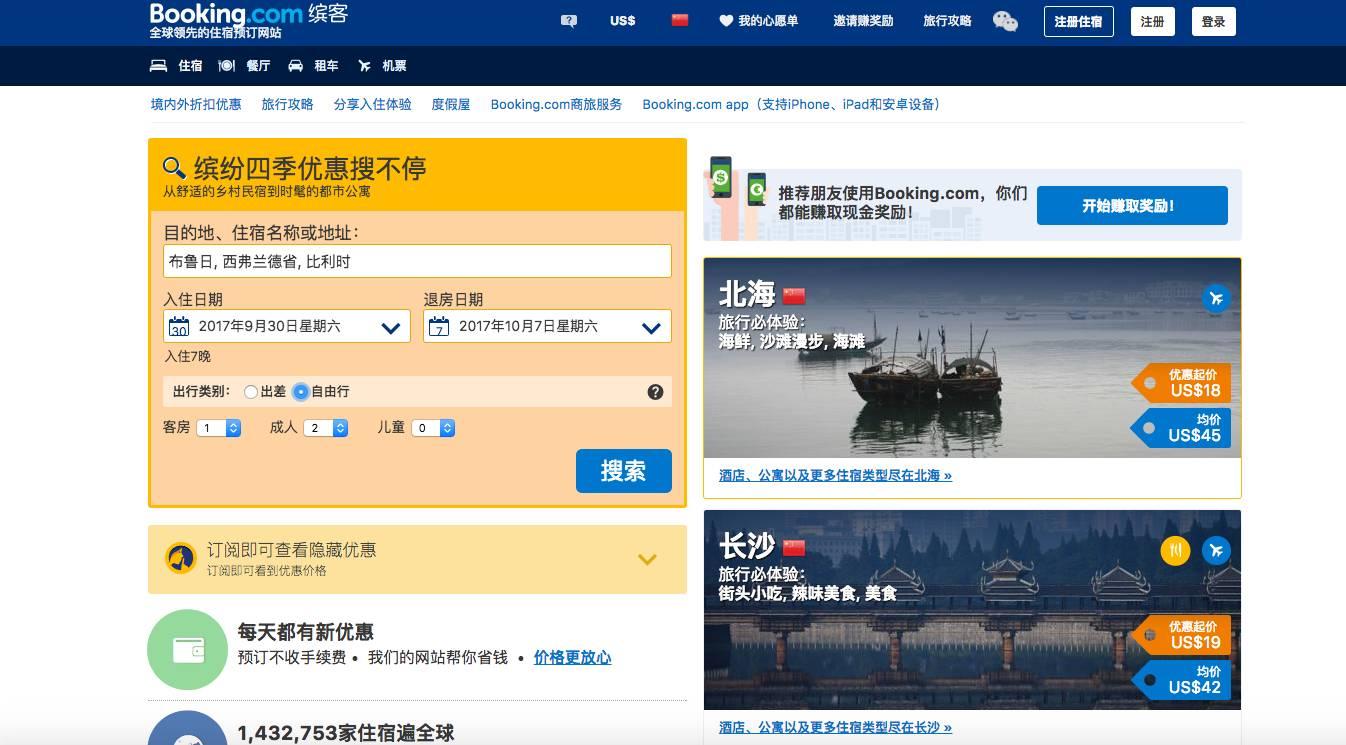Click the China flag next to 长沙
1346x745 pixels.
(794, 548)
